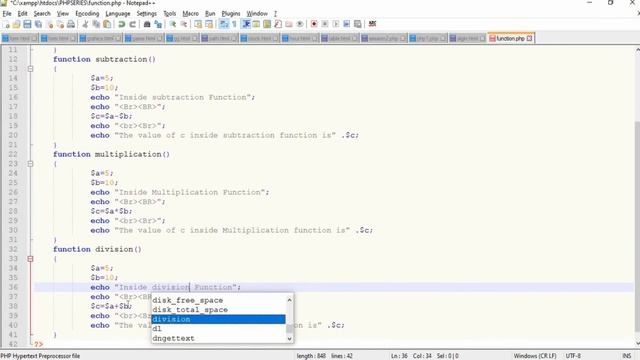The height and width of the screenshot is (360, 640).
Task: Click the Print toolbar icon
Action: tap(71, 24)
